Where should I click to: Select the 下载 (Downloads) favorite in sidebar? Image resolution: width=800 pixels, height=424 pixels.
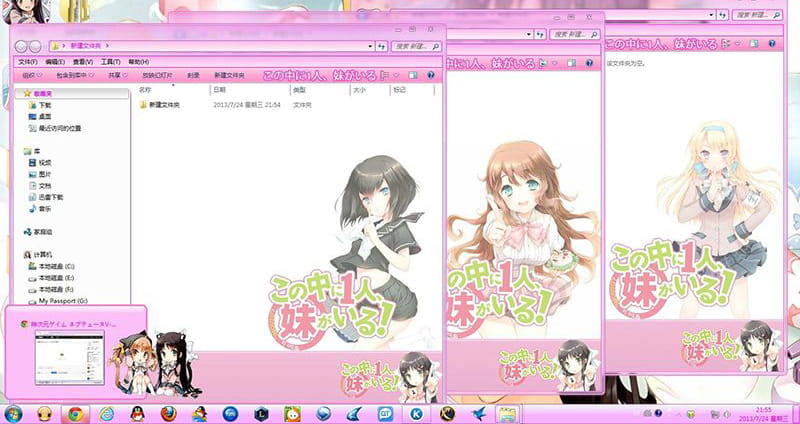tap(44, 105)
